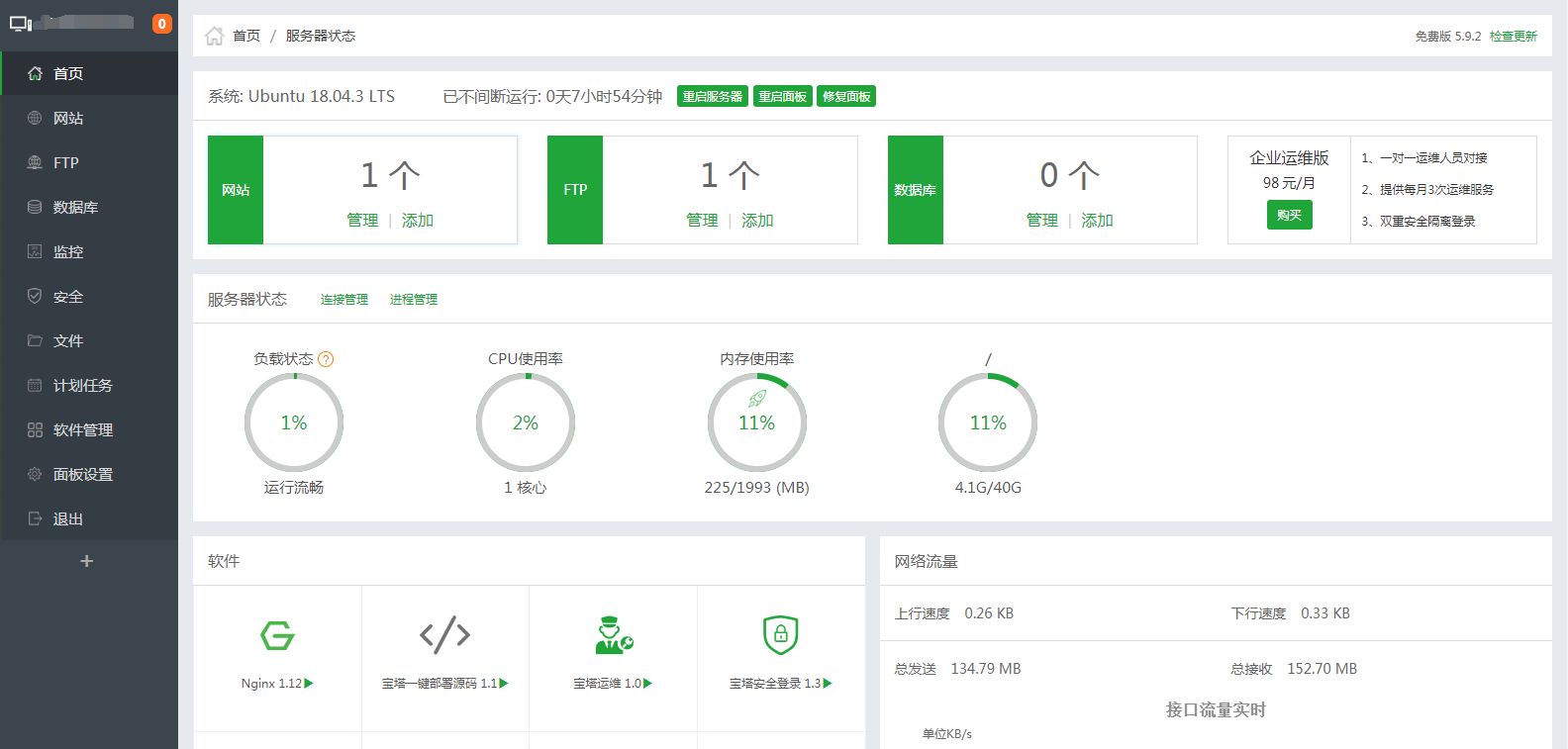Click 管理 in the 网站 card
This screenshot has width=1568, height=749.
(x=362, y=220)
